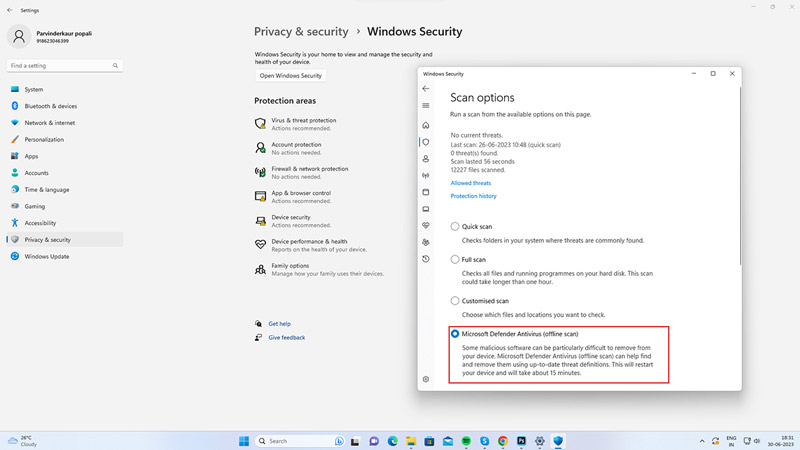Open Spotify from taskbar

point(466,441)
